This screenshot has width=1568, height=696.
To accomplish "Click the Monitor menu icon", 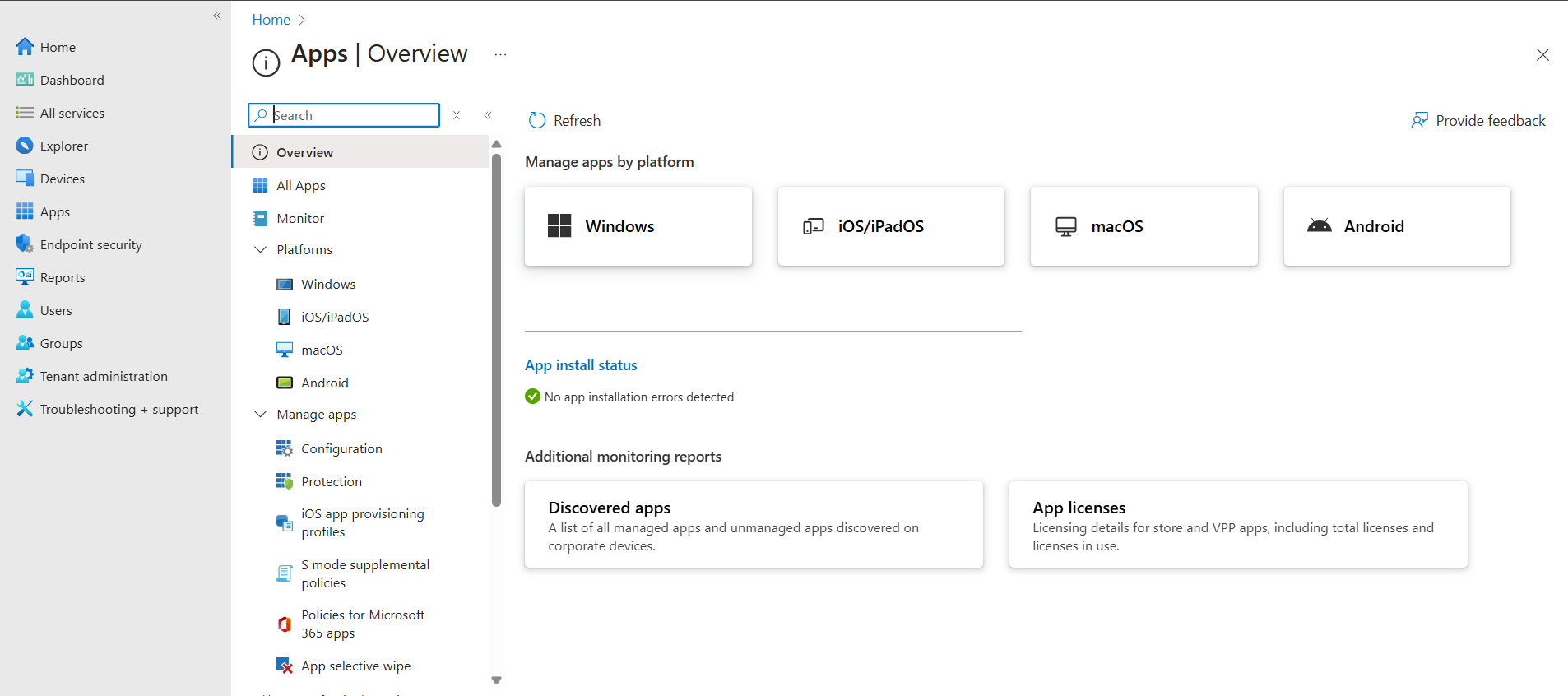I will (260, 218).
